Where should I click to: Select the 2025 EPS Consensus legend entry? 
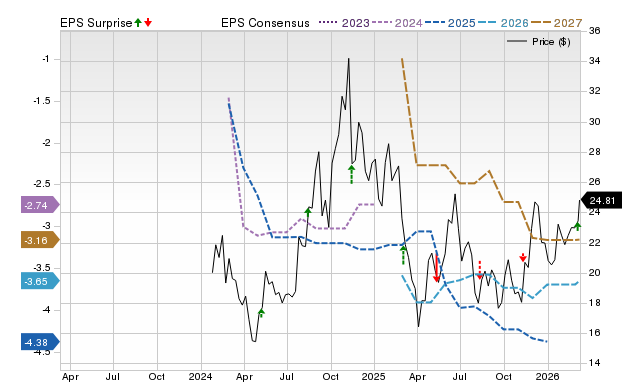(x=450, y=23)
